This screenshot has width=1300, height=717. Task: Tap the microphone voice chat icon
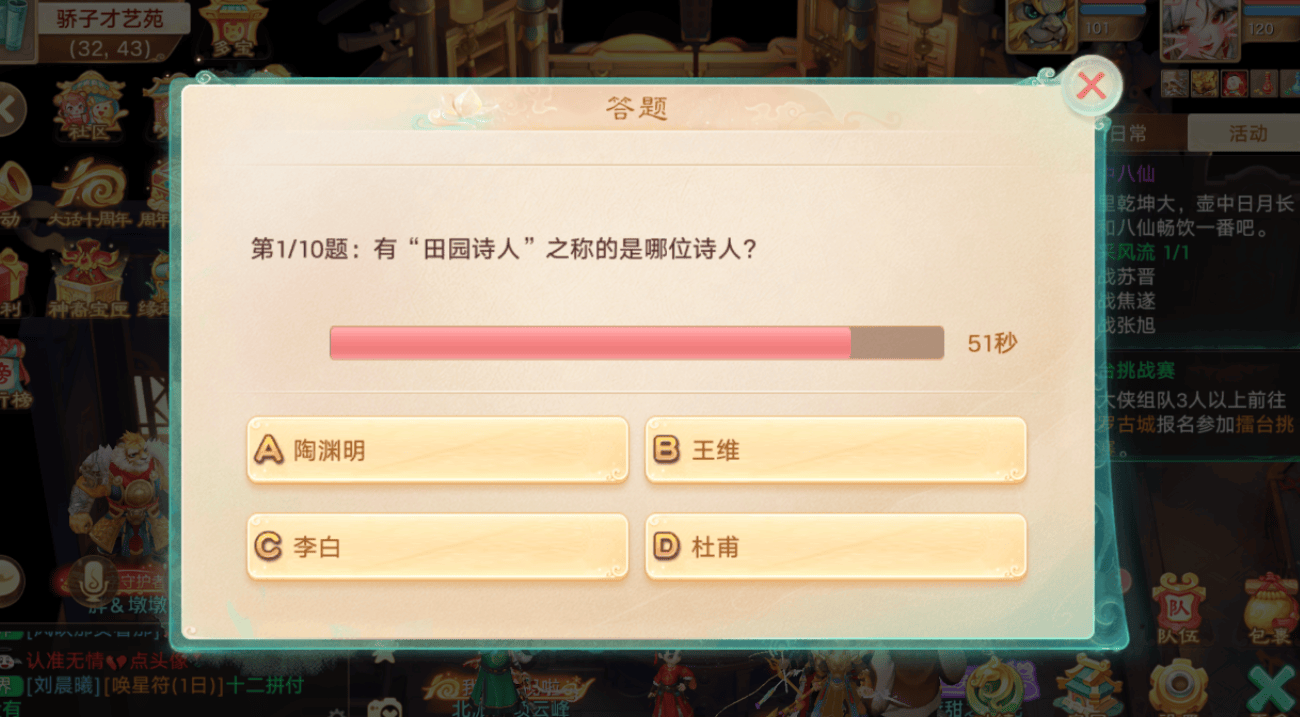(92, 580)
